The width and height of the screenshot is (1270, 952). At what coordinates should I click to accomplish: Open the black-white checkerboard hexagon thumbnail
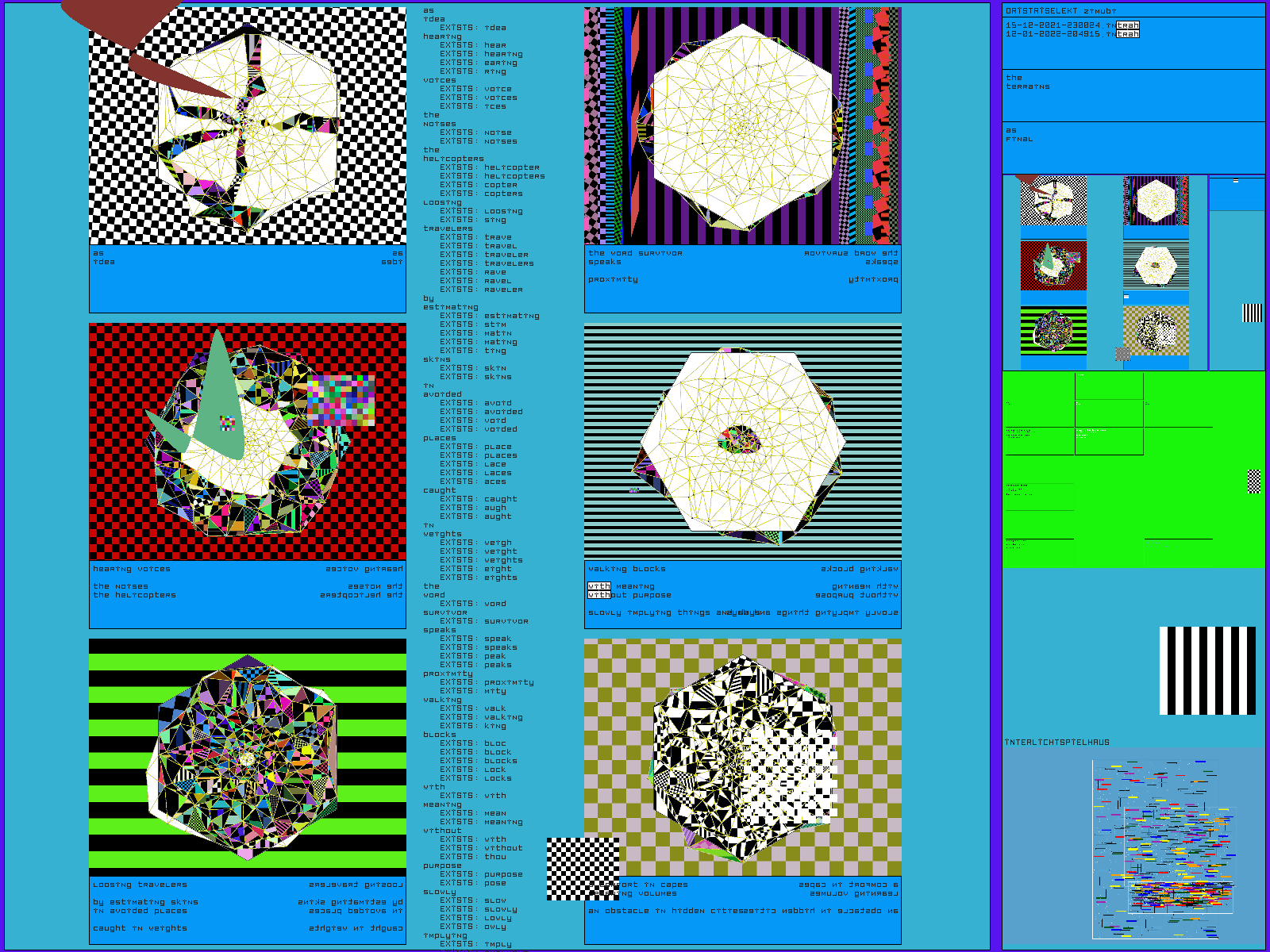(1053, 201)
